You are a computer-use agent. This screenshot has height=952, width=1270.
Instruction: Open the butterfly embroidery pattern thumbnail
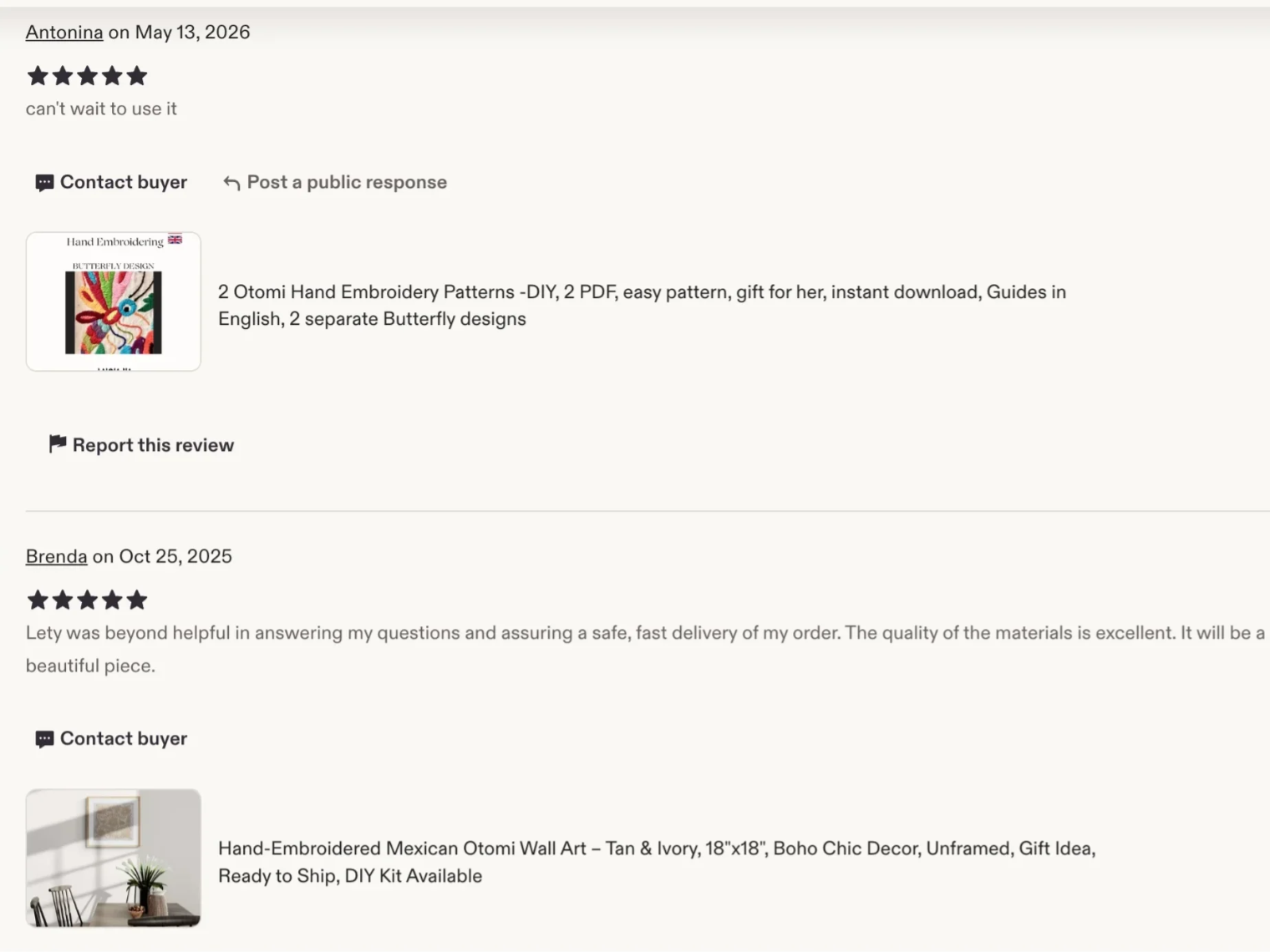tap(114, 301)
